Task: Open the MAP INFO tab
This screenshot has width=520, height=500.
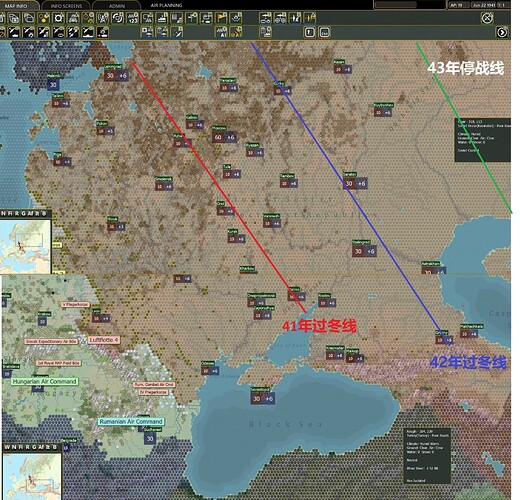Action: coord(16,6)
